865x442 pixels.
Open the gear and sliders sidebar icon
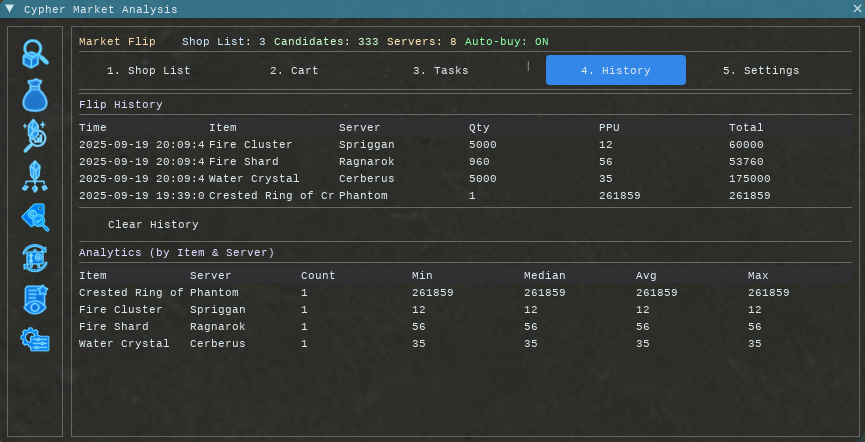pos(35,339)
